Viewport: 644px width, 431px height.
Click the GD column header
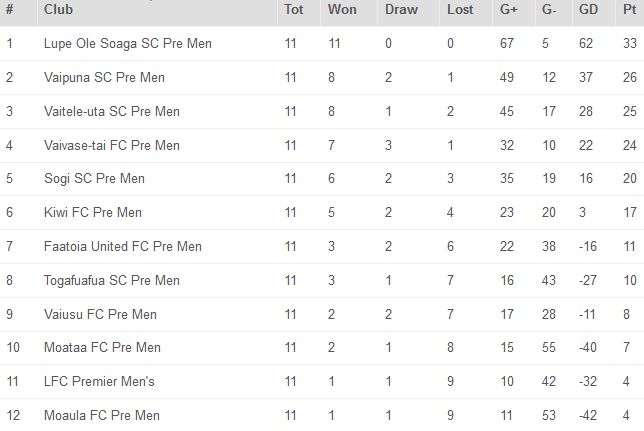[588, 10]
